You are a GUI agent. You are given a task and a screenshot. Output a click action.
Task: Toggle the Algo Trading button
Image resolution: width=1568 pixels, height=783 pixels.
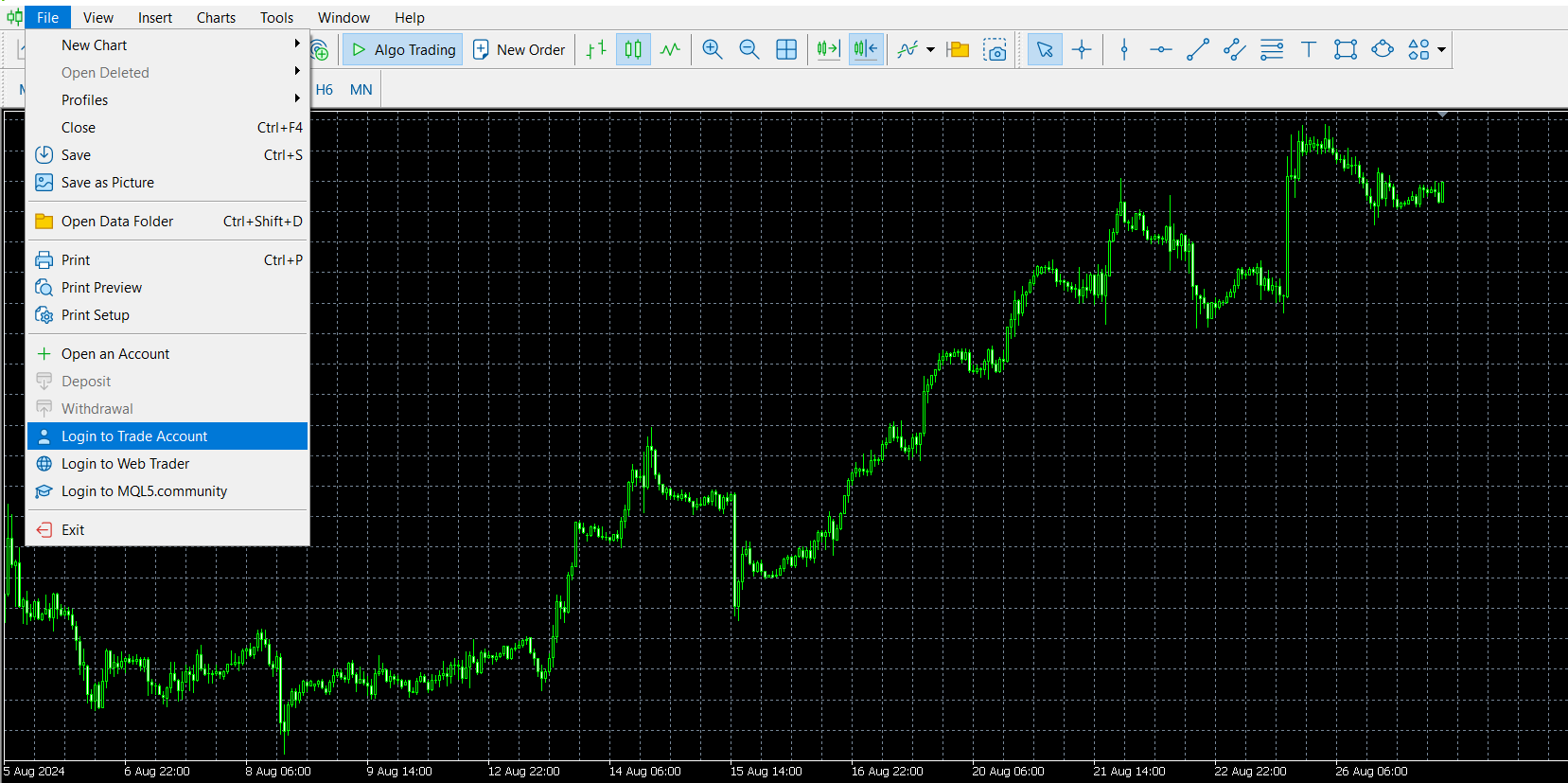403,50
